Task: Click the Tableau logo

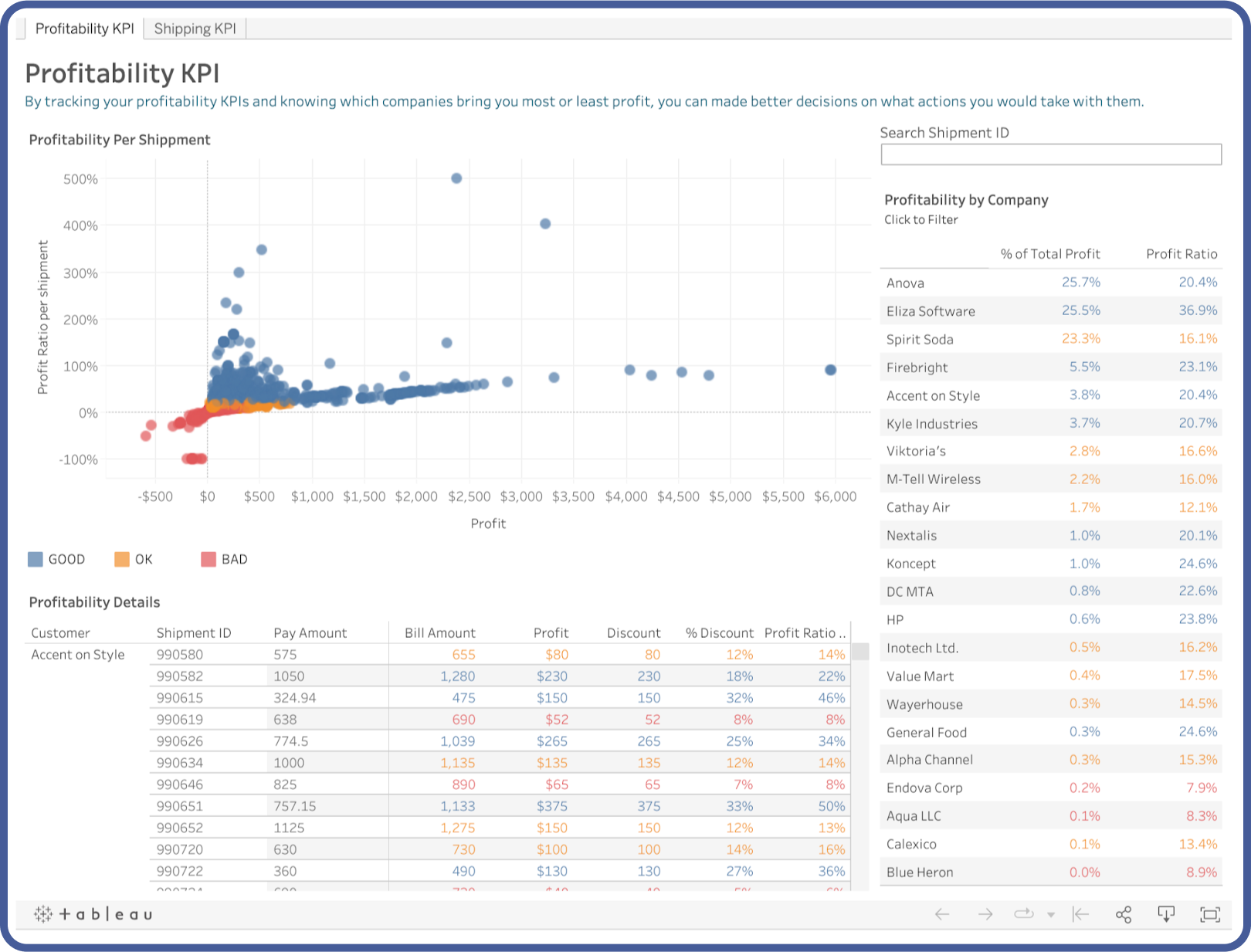Action: pyautogui.click(x=90, y=914)
